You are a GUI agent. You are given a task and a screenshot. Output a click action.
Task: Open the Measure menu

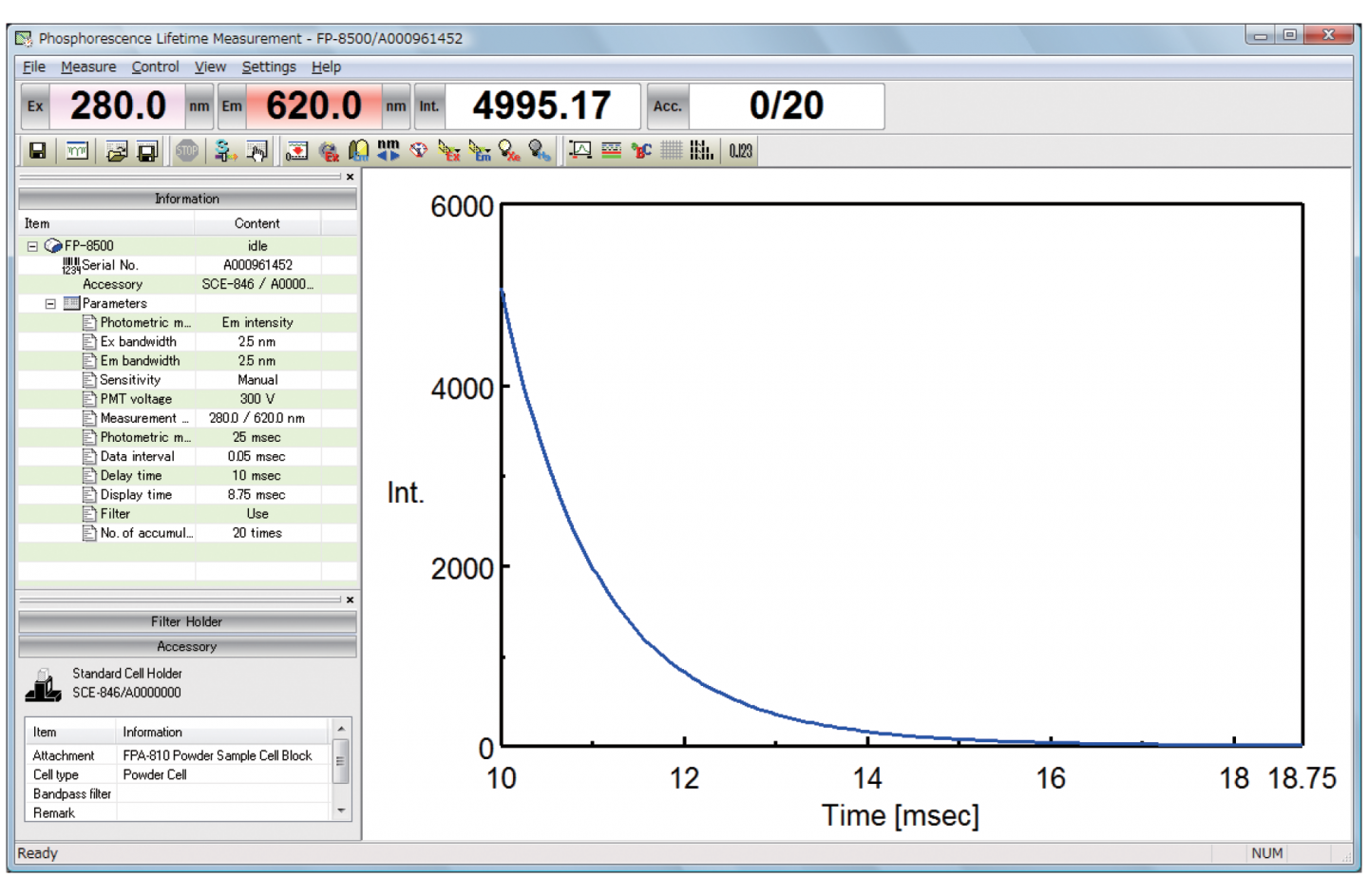pos(88,67)
